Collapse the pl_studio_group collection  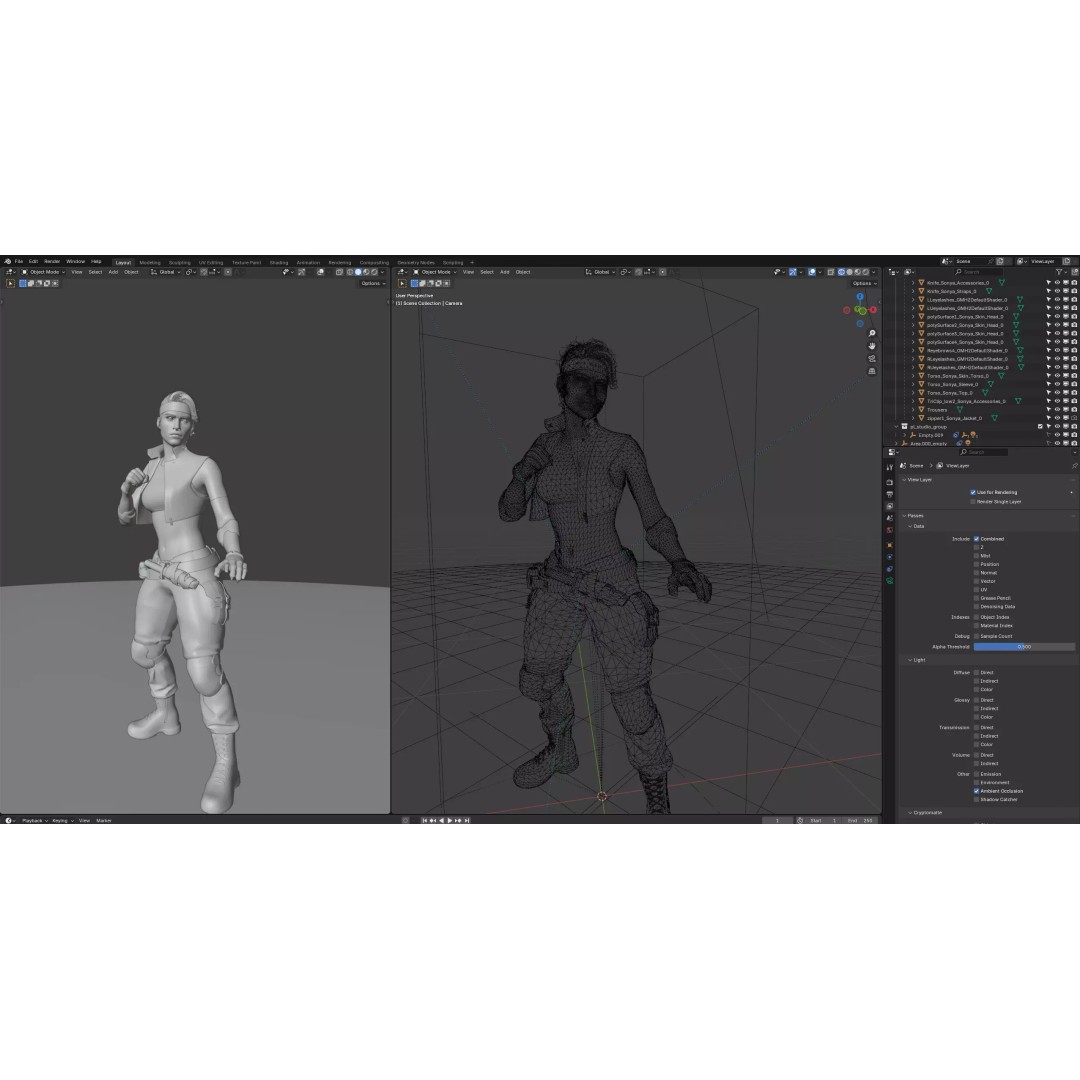tap(896, 427)
